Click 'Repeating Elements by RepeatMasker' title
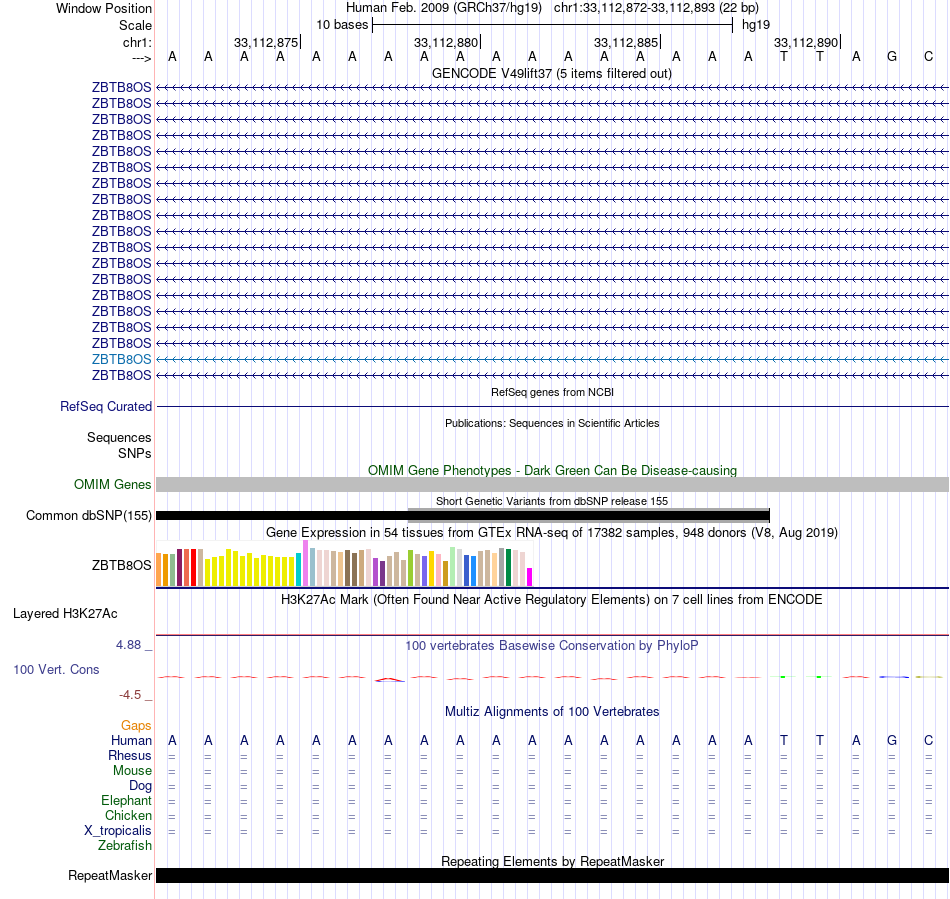Image resolution: width=950 pixels, height=899 pixels. pyautogui.click(x=552, y=861)
